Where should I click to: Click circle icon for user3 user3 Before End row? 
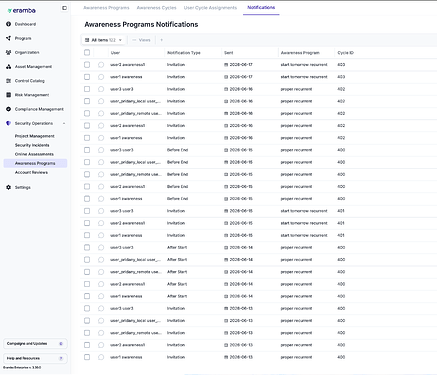(x=101, y=150)
